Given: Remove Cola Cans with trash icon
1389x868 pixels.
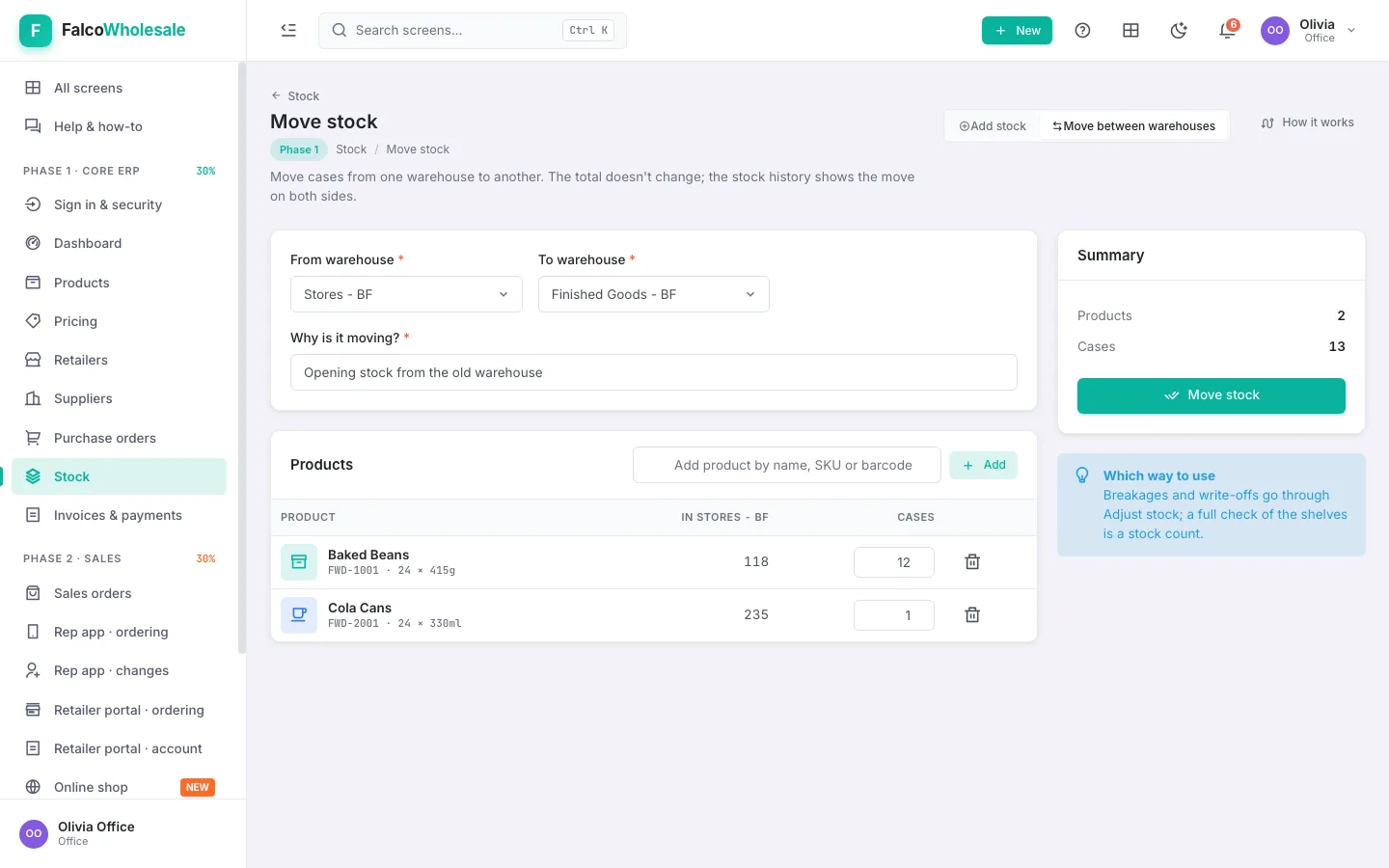Looking at the screenshot, I should [x=972, y=615].
